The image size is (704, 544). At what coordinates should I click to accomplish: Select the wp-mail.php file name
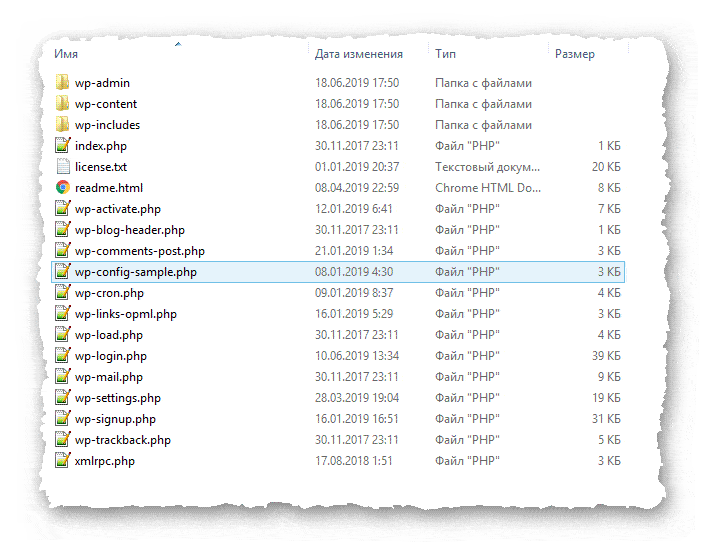(109, 377)
